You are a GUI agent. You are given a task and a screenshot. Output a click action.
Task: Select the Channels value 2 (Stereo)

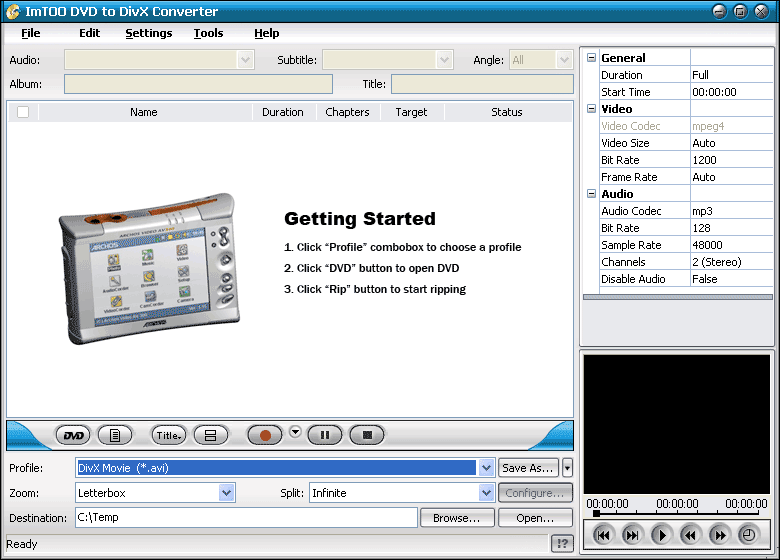[731, 262]
